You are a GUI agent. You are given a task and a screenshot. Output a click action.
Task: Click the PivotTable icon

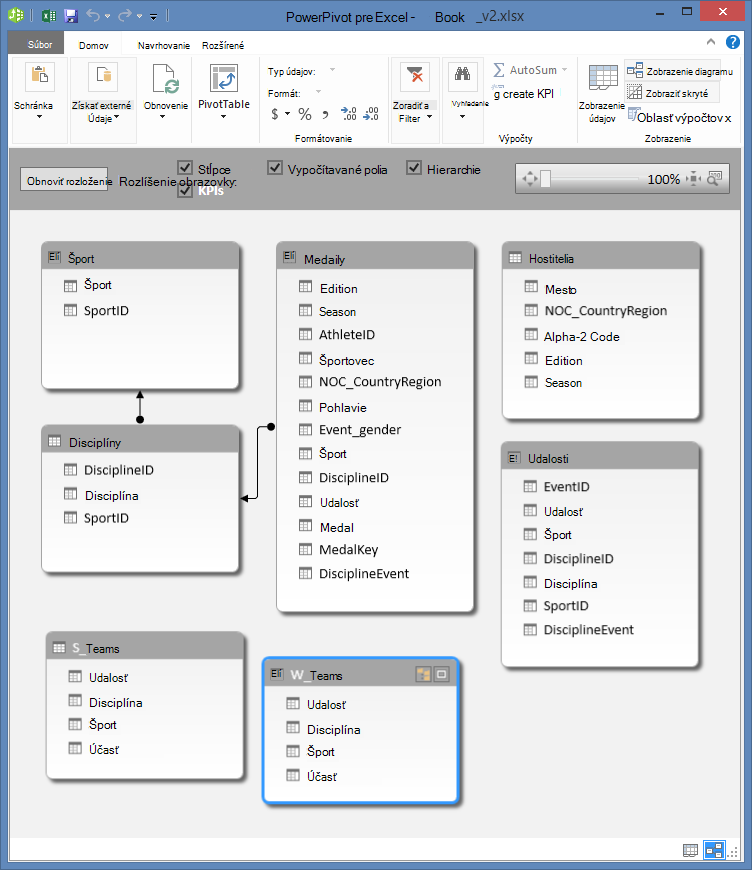(x=224, y=78)
